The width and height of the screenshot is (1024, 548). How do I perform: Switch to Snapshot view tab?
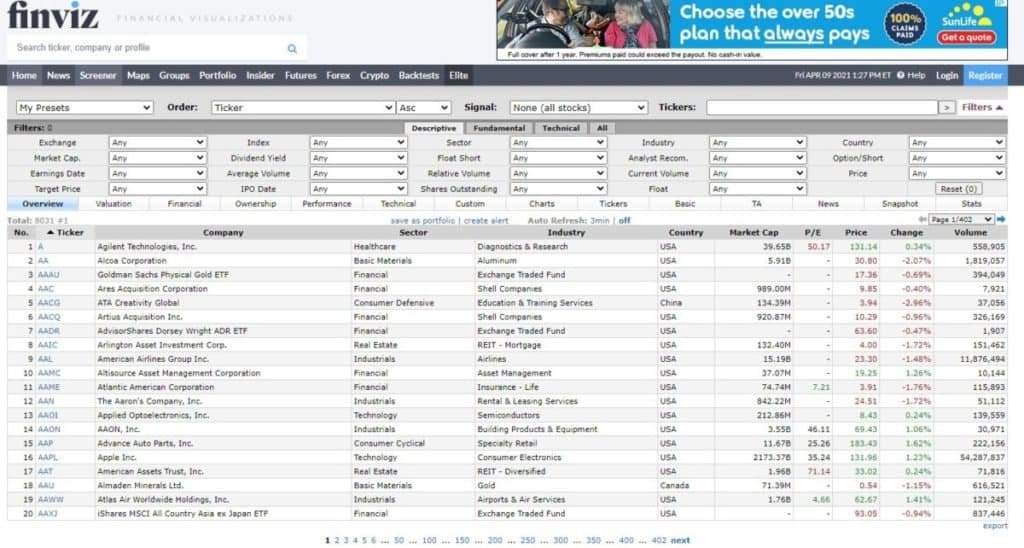900,204
